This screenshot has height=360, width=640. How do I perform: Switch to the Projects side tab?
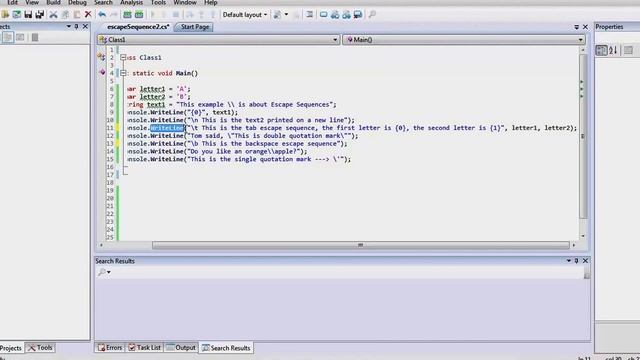(x=11, y=348)
